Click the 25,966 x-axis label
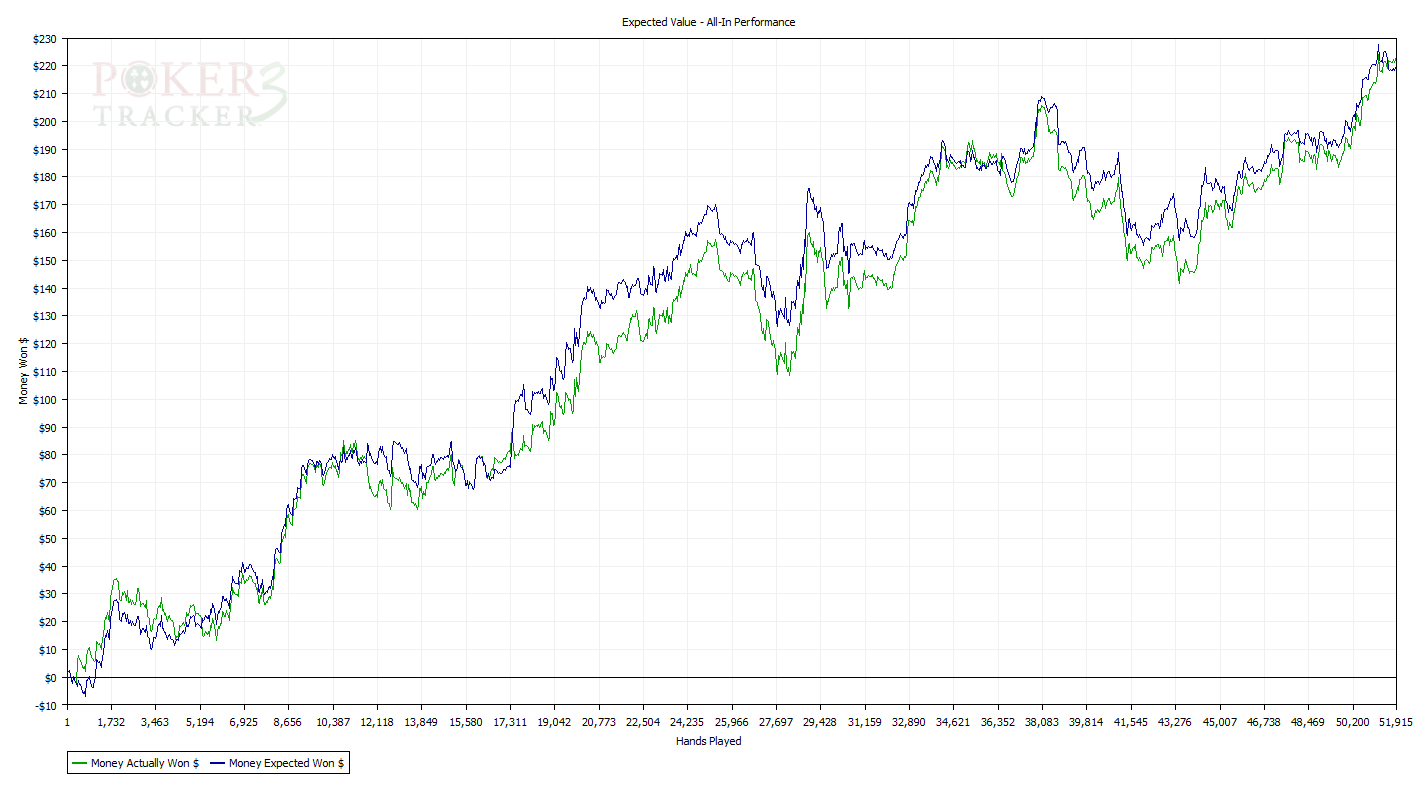The height and width of the screenshot is (790, 1420). (731, 721)
